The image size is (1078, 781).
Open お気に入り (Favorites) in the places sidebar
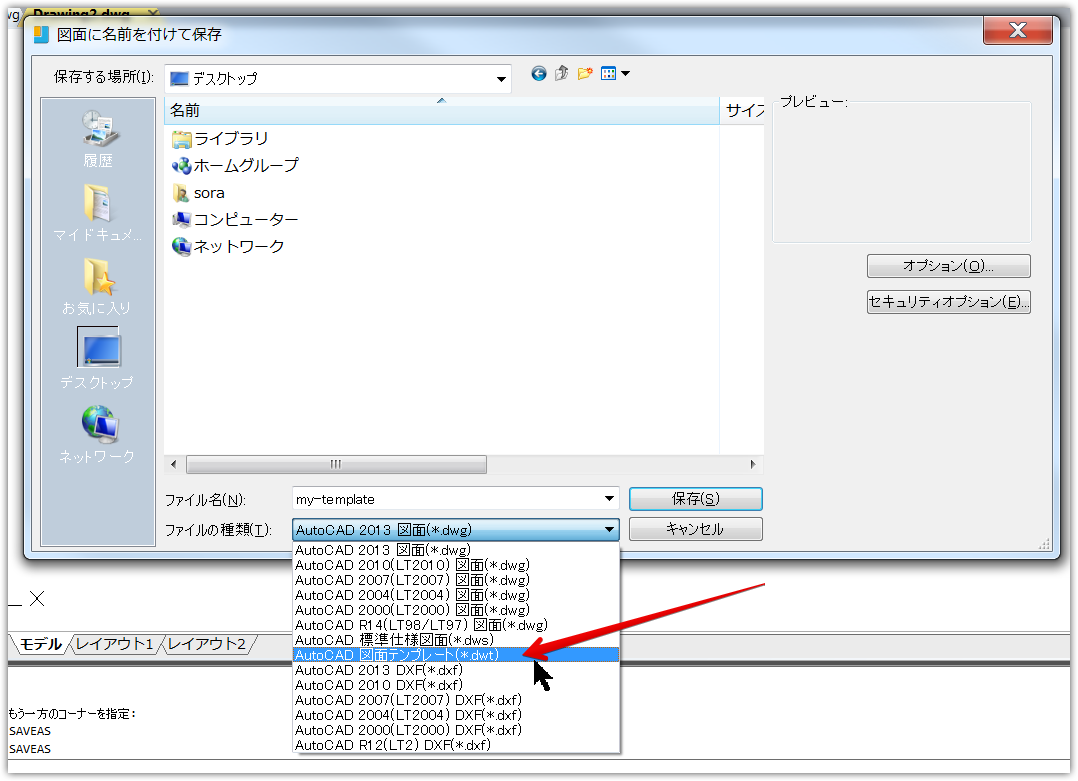[97, 287]
